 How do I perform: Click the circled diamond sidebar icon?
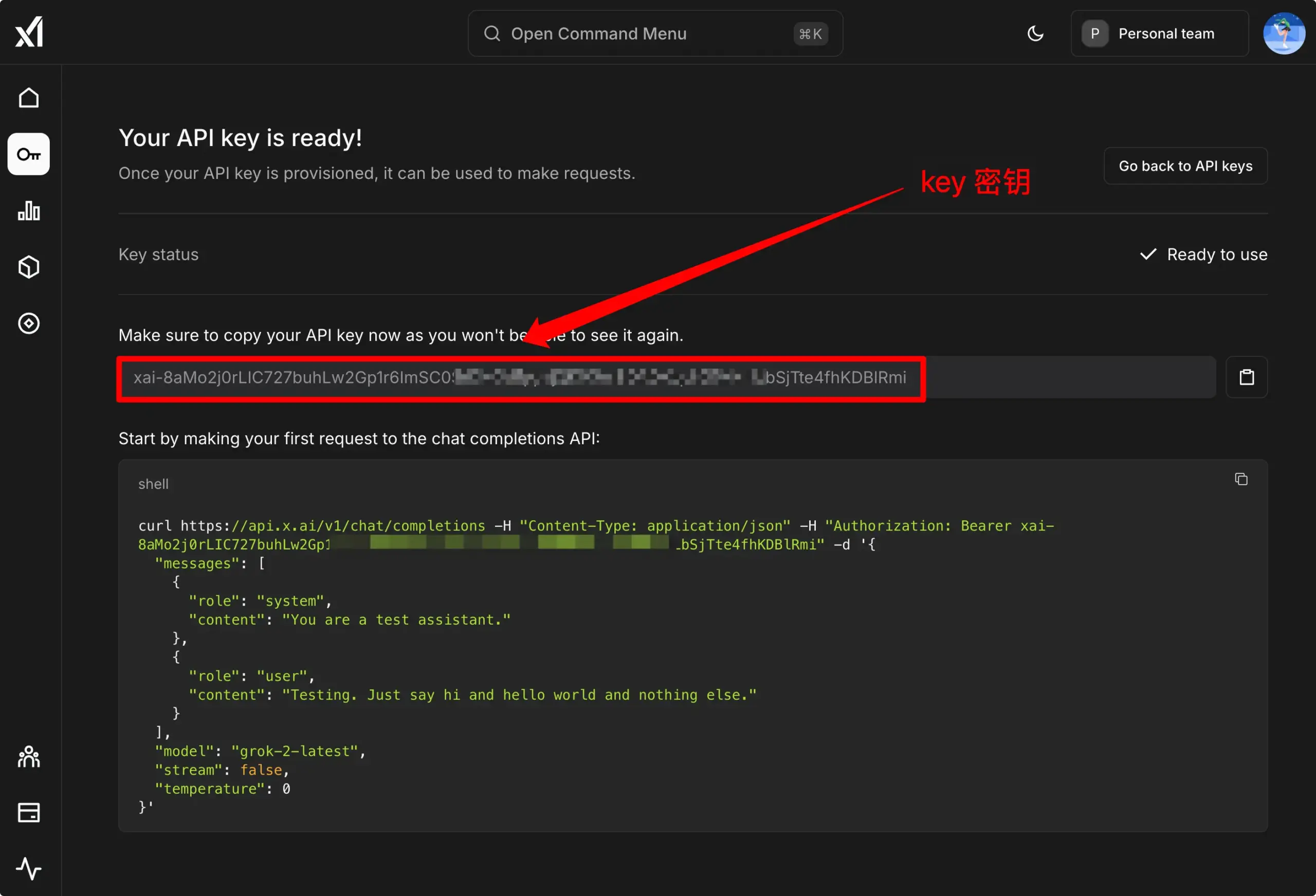pyautogui.click(x=29, y=323)
